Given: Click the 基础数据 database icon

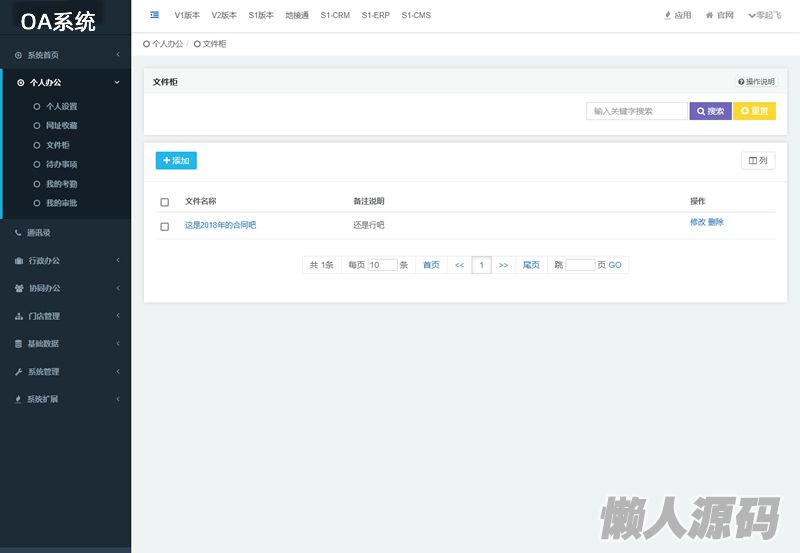Looking at the screenshot, I should tap(18, 344).
